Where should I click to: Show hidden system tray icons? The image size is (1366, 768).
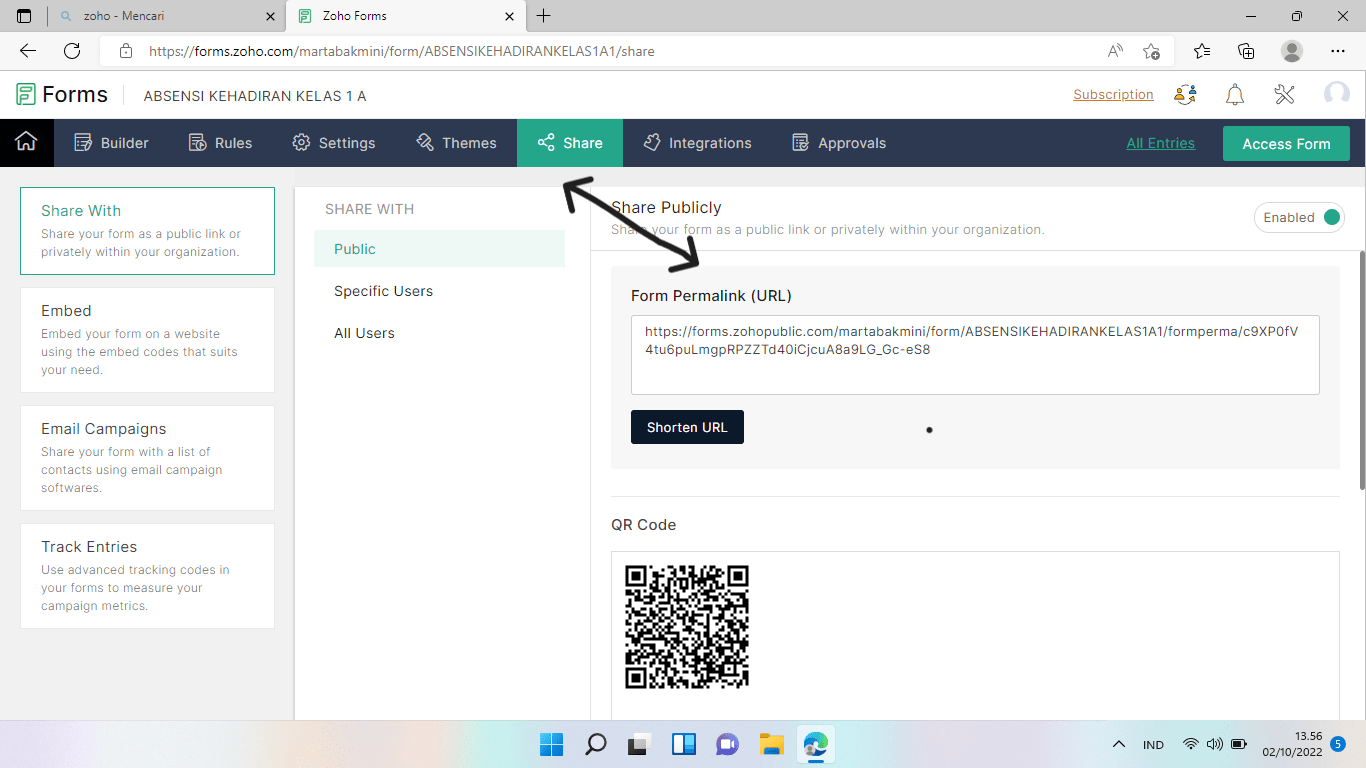click(1119, 744)
